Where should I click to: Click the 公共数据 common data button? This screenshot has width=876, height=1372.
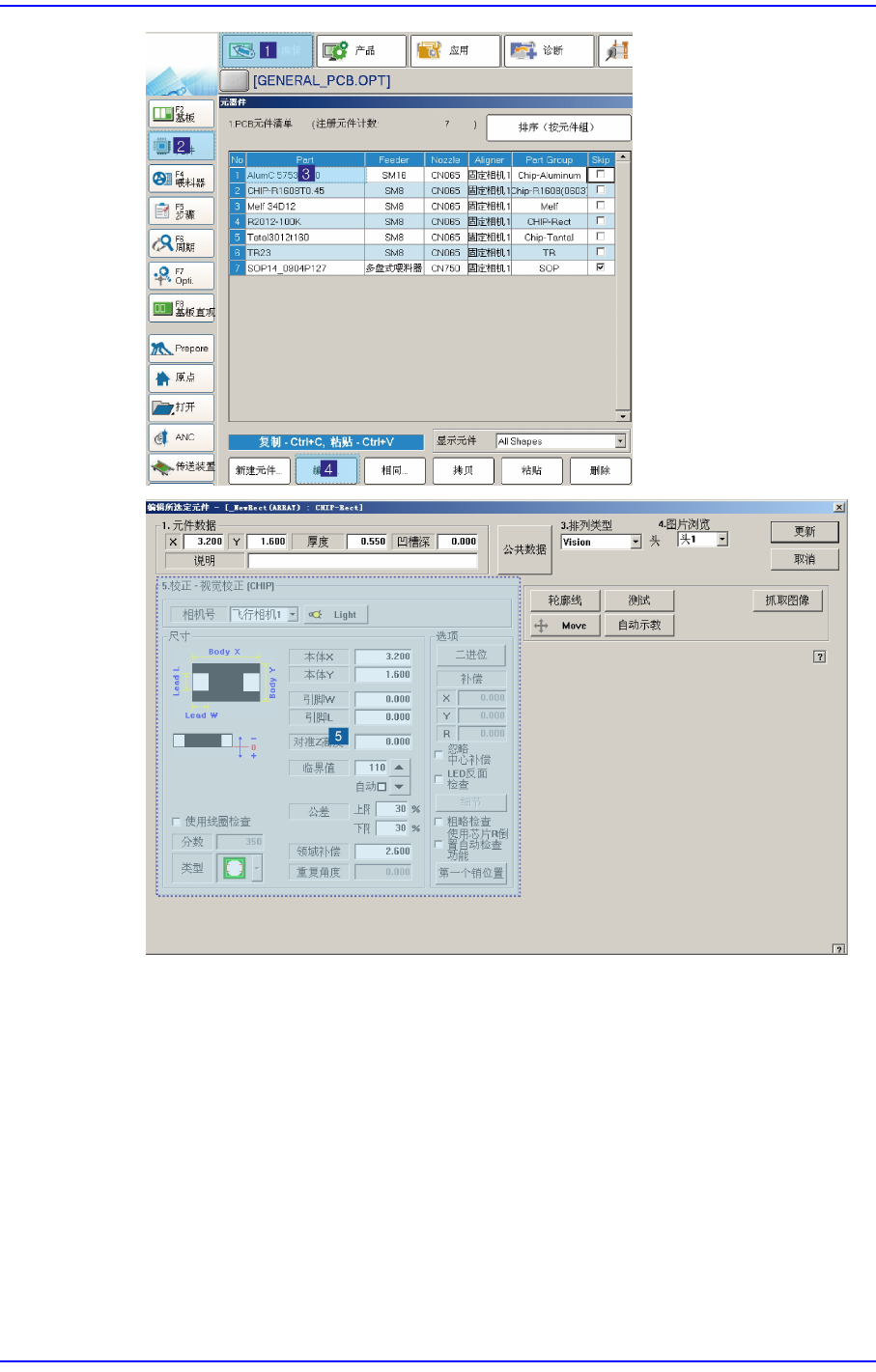(524, 549)
